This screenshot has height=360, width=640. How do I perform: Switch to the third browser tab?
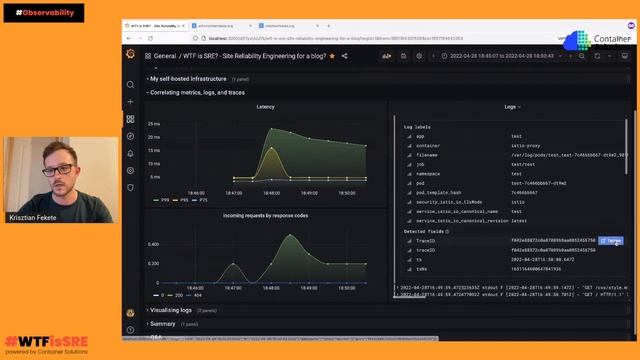pos(289,26)
